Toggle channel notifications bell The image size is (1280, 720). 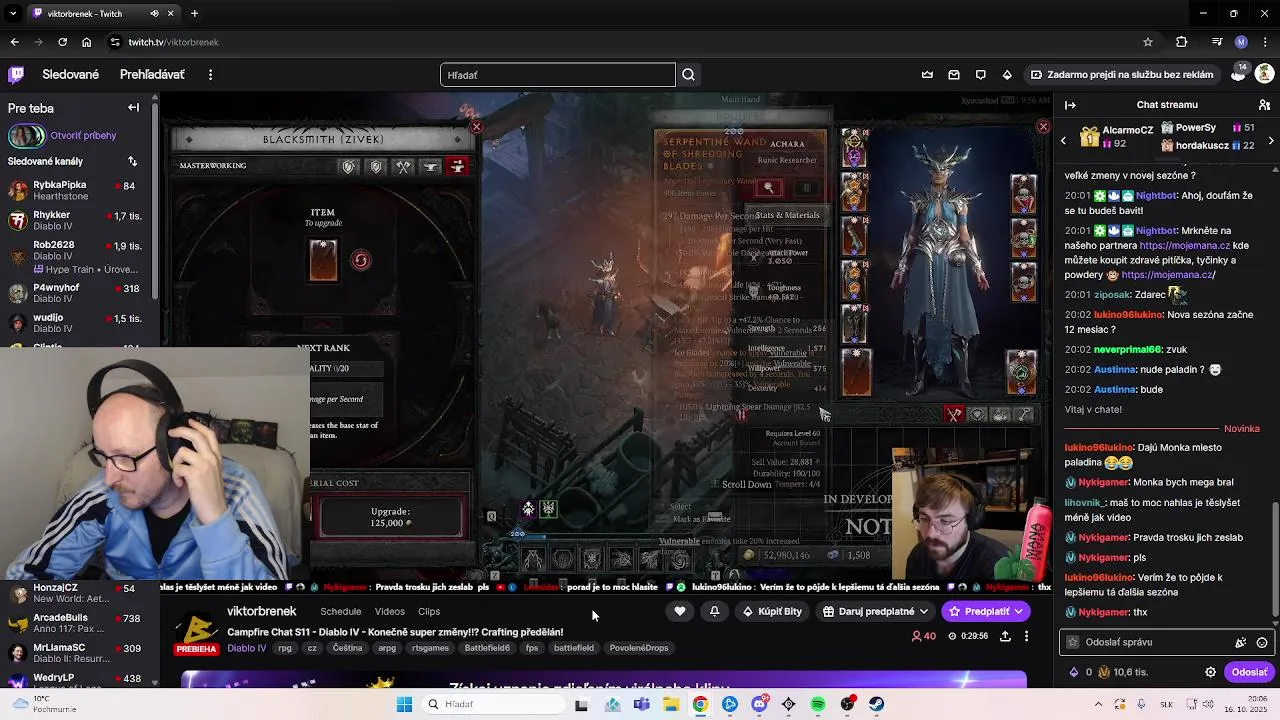point(714,611)
